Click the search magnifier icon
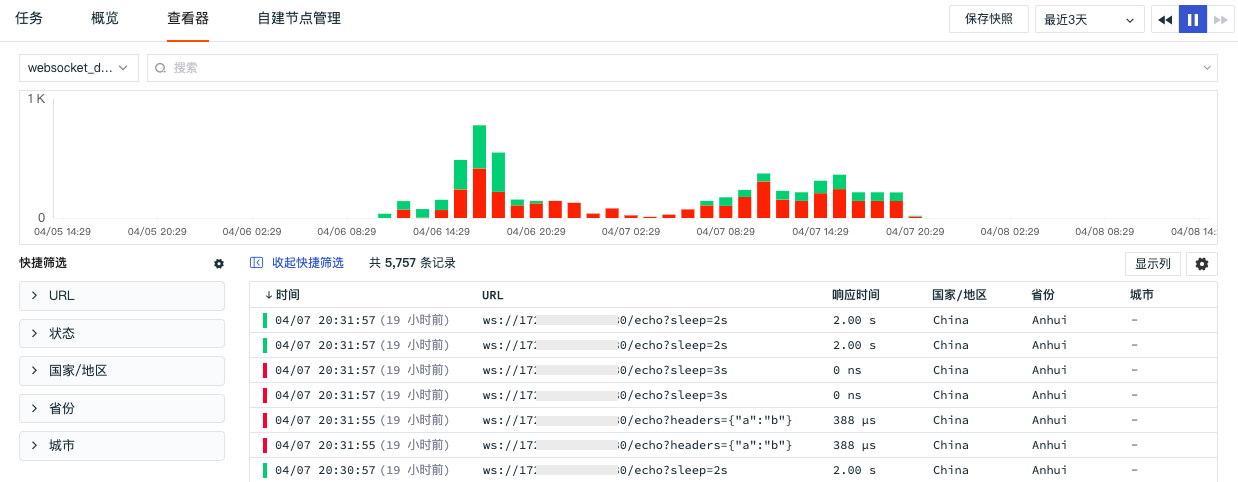1238x482 pixels. 160,68
